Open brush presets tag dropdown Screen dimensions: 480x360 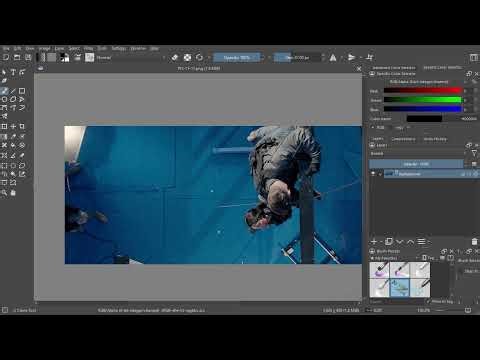394,258
